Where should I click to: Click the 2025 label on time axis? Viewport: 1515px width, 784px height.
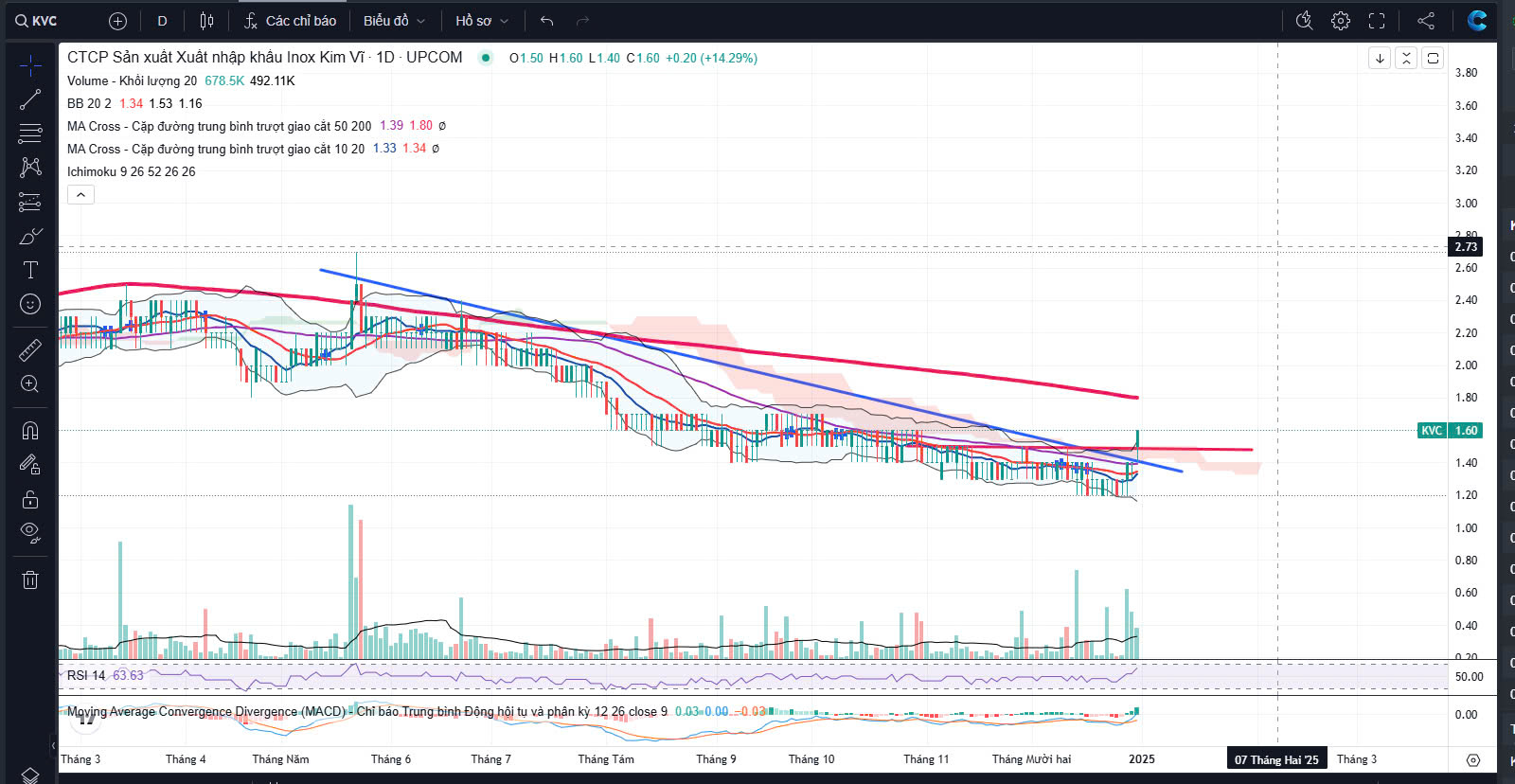coord(1142,759)
